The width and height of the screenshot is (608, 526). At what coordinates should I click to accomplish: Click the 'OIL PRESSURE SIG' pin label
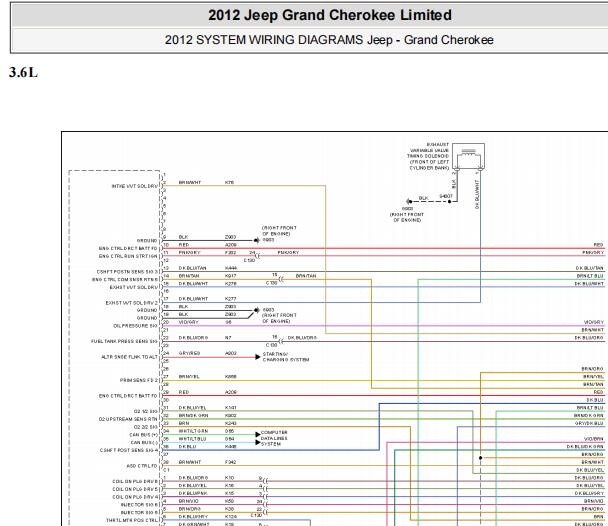point(135,326)
